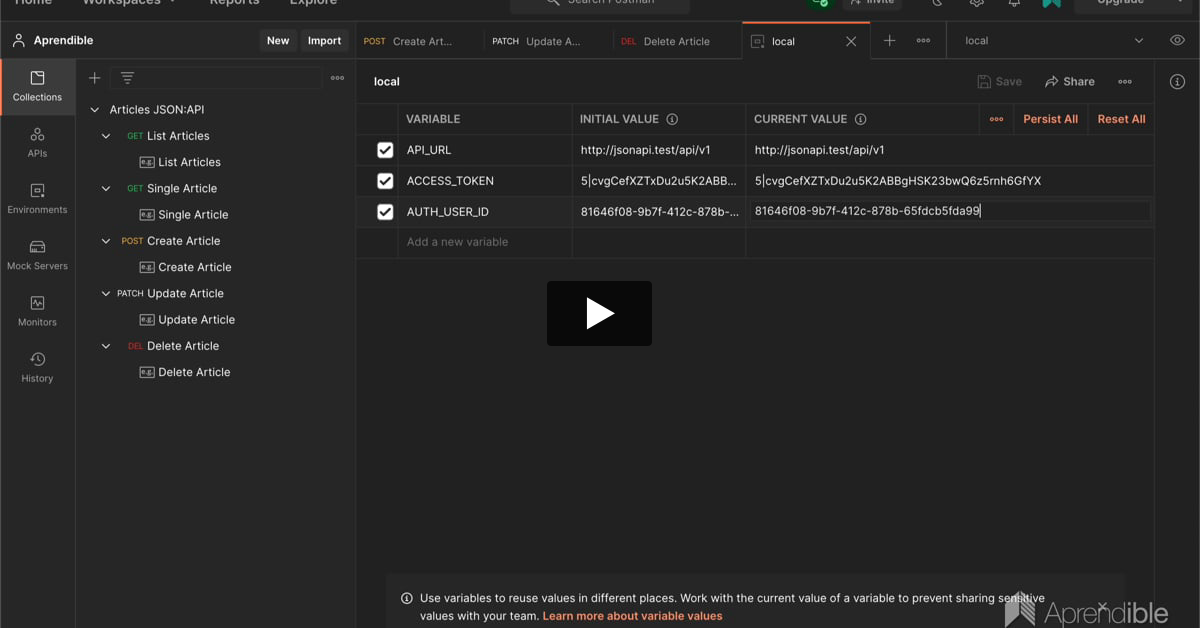Click the API_URL current value cell
This screenshot has height=628, width=1200.
coord(950,150)
